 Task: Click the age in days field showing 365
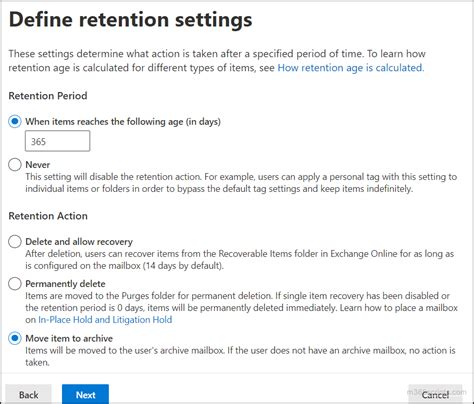(x=57, y=141)
